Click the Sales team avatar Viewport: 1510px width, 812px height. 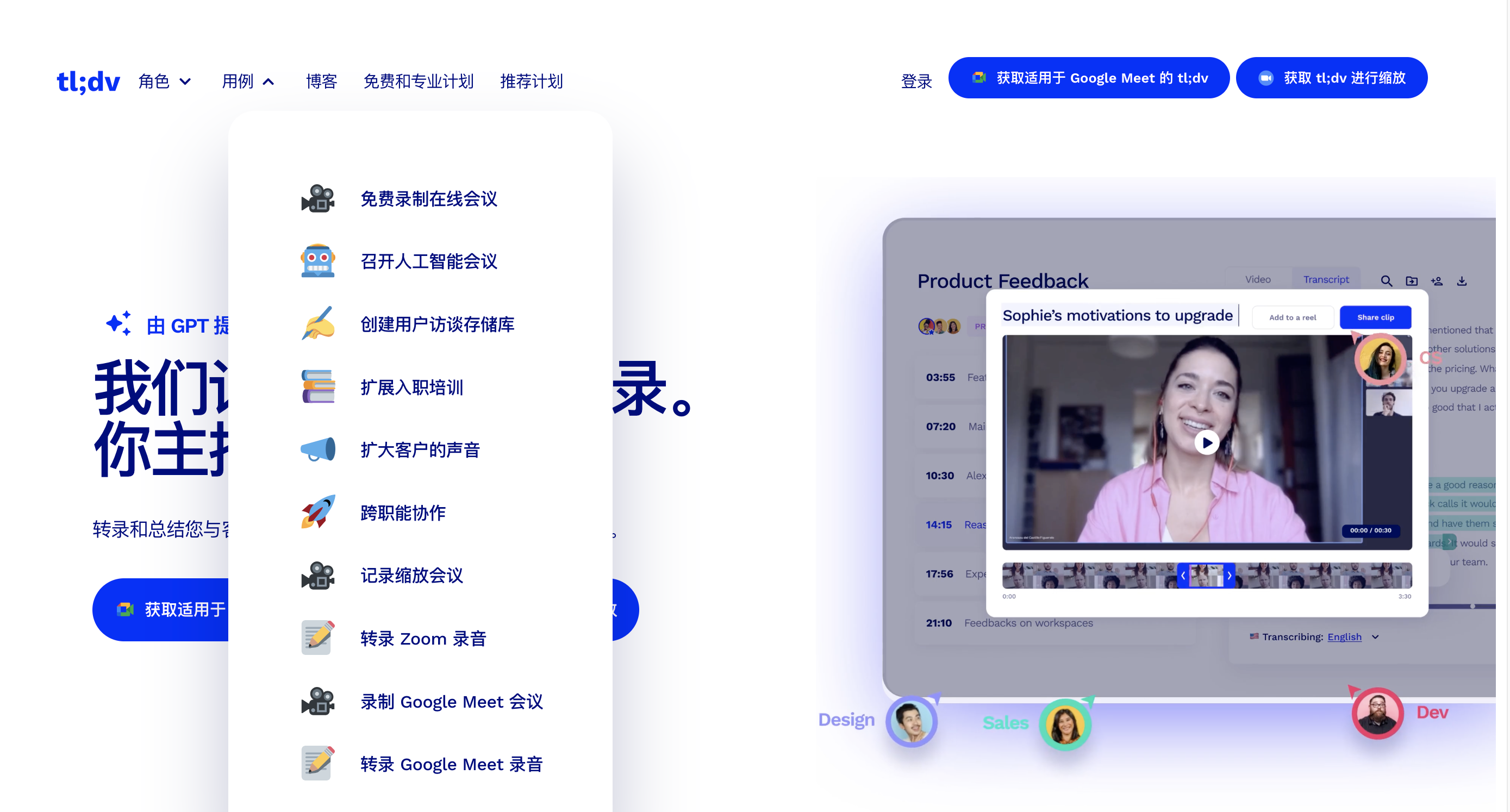[1065, 724]
